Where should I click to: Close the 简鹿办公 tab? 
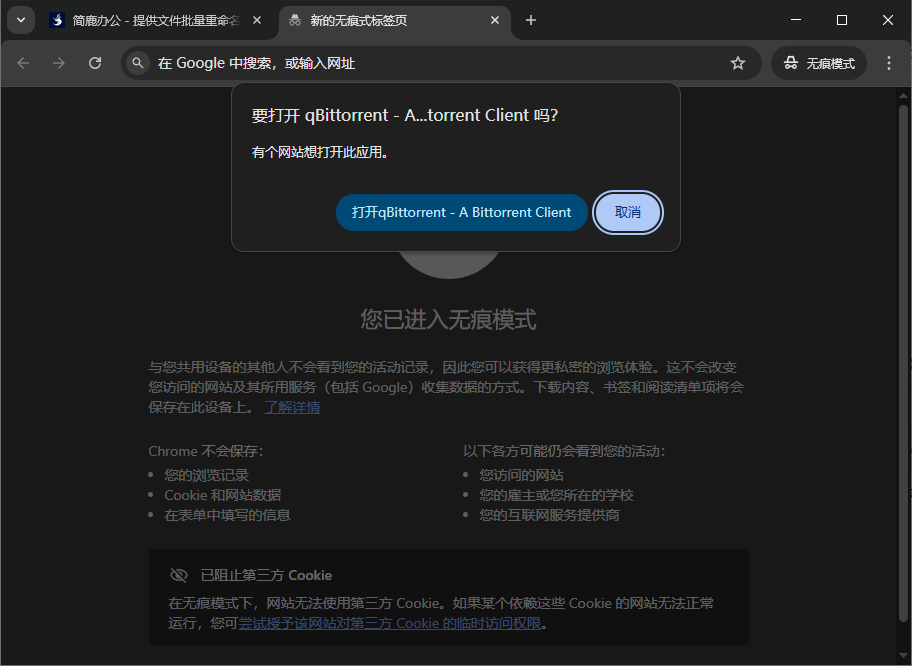click(257, 20)
